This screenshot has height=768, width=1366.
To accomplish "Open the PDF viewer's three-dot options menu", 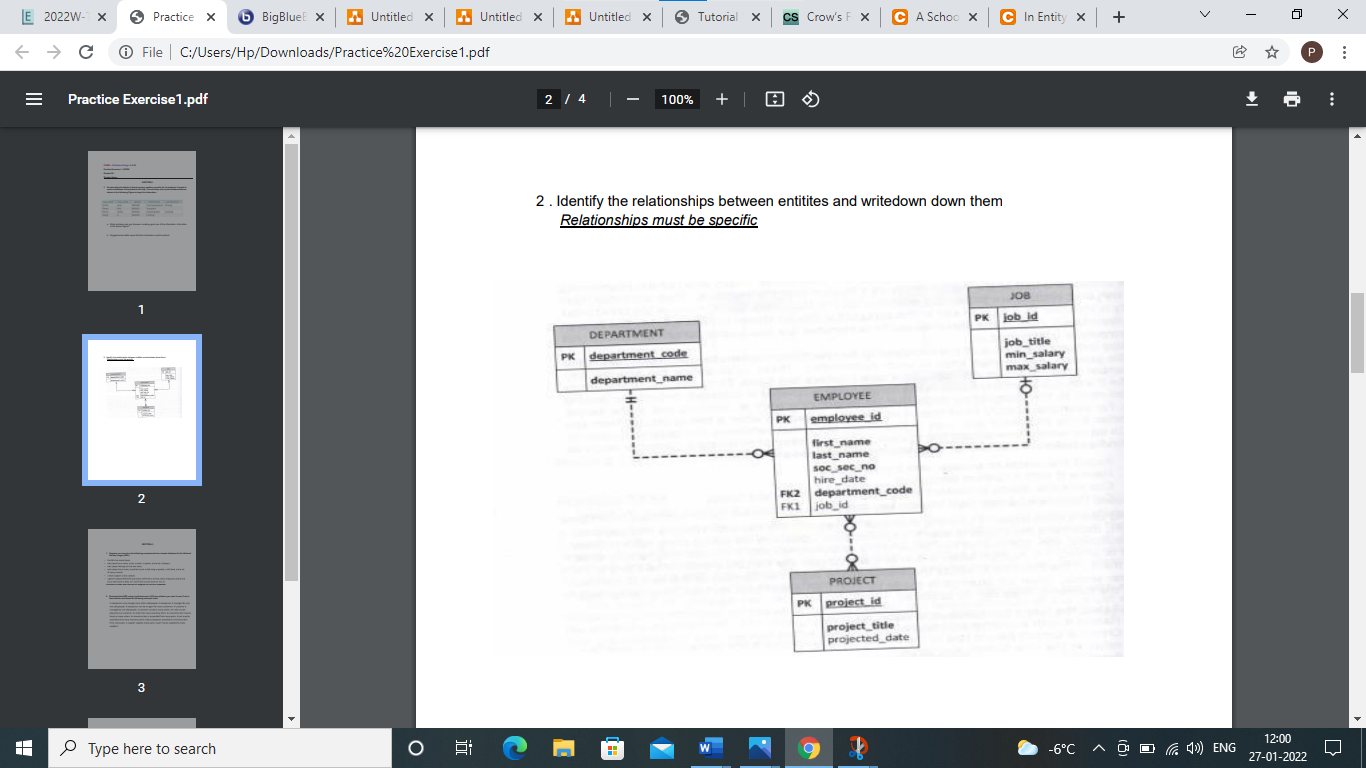I will 1331,99.
